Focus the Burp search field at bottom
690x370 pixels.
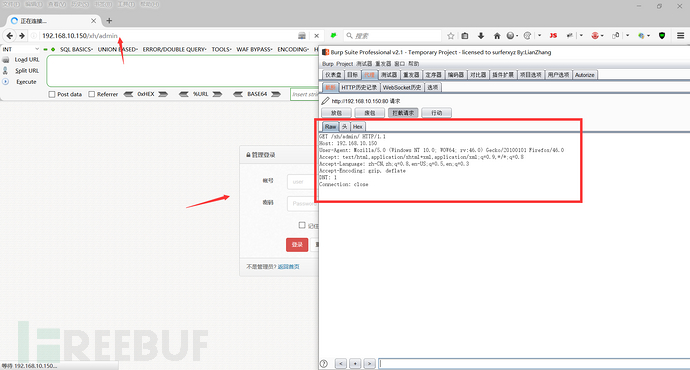(534, 363)
